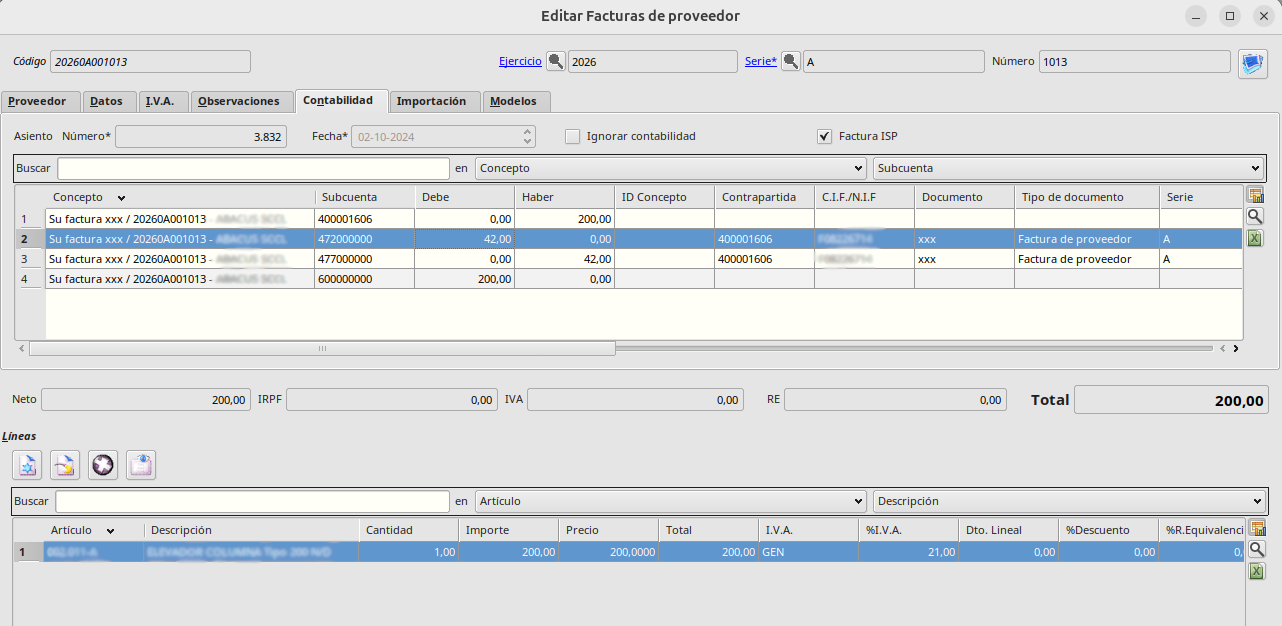Click the Asiento Número field showing 3.832

click(x=201, y=136)
